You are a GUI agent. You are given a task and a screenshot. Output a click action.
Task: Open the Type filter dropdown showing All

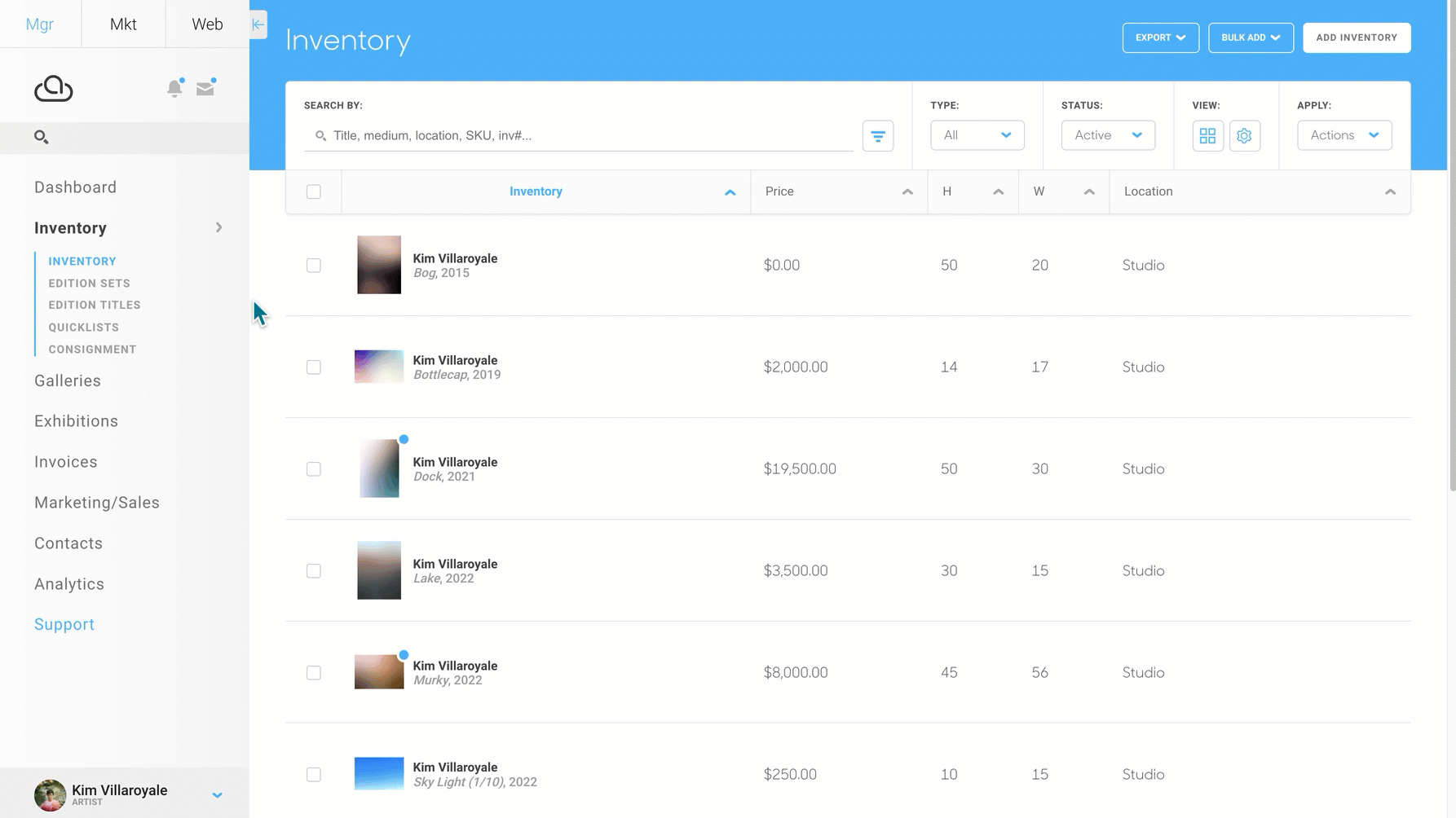(x=977, y=134)
